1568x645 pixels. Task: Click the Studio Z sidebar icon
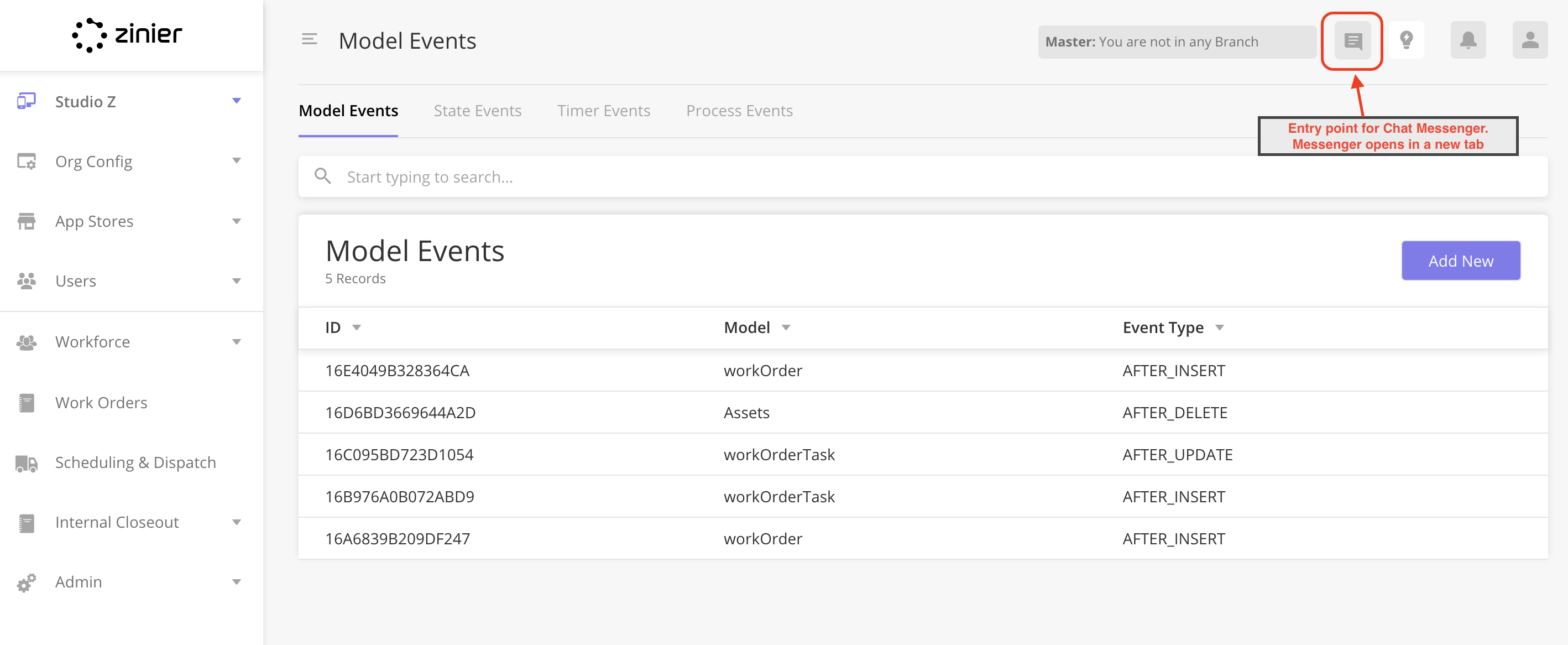pyautogui.click(x=26, y=101)
